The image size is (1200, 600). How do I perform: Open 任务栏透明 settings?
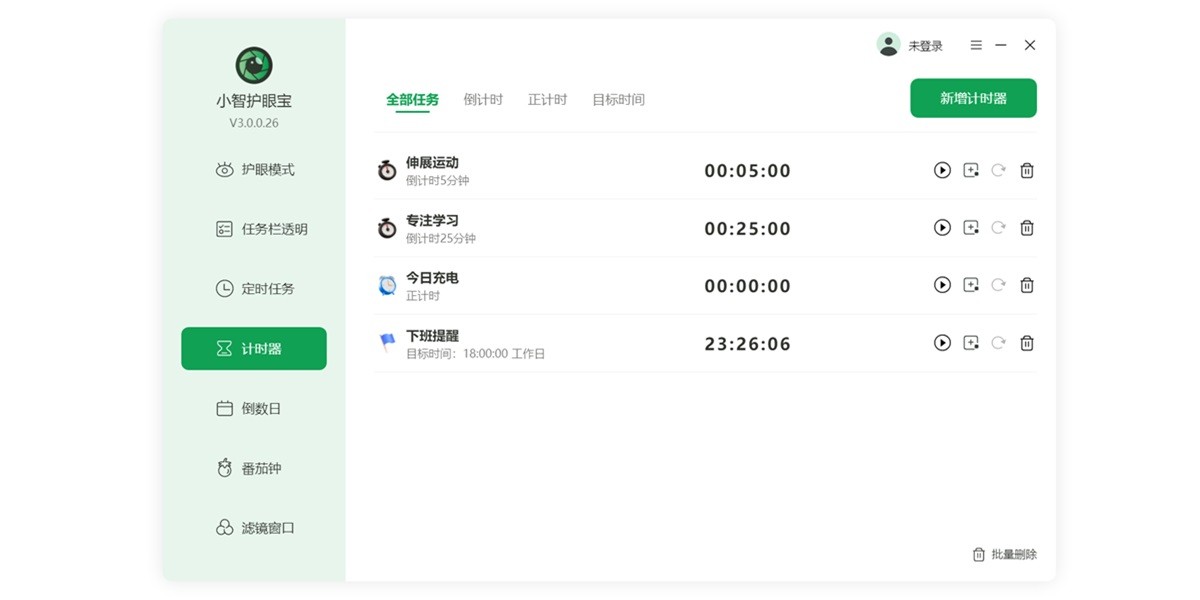[253, 229]
